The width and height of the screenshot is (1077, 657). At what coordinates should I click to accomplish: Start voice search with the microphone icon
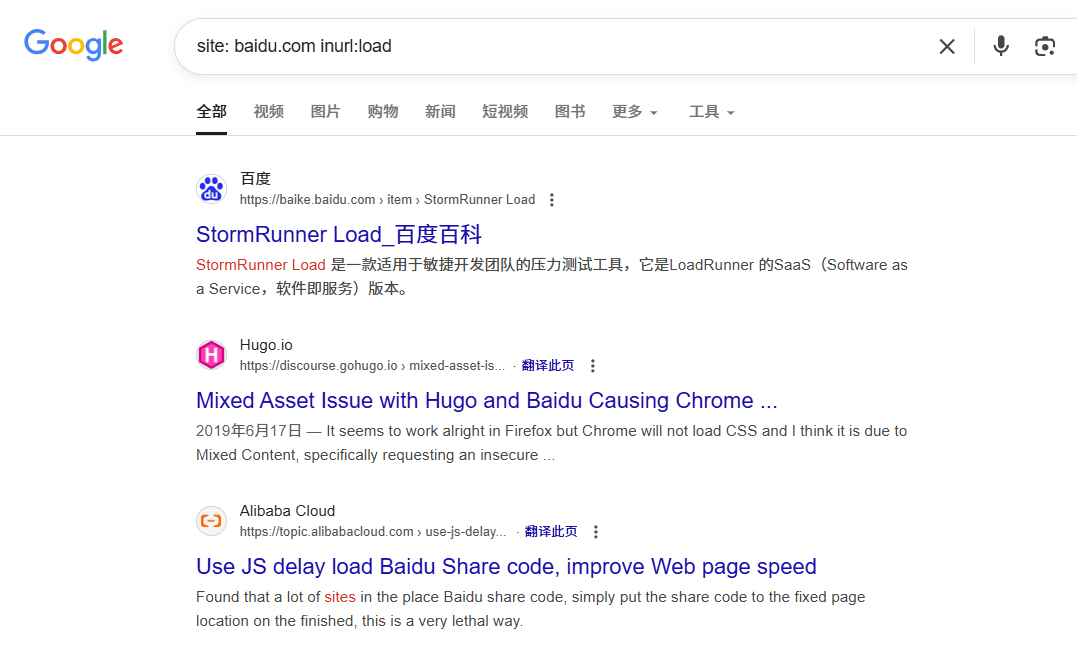(x=1001, y=46)
